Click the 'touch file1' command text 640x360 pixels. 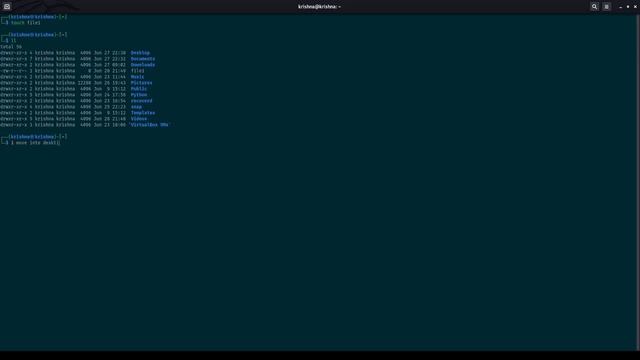point(26,23)
